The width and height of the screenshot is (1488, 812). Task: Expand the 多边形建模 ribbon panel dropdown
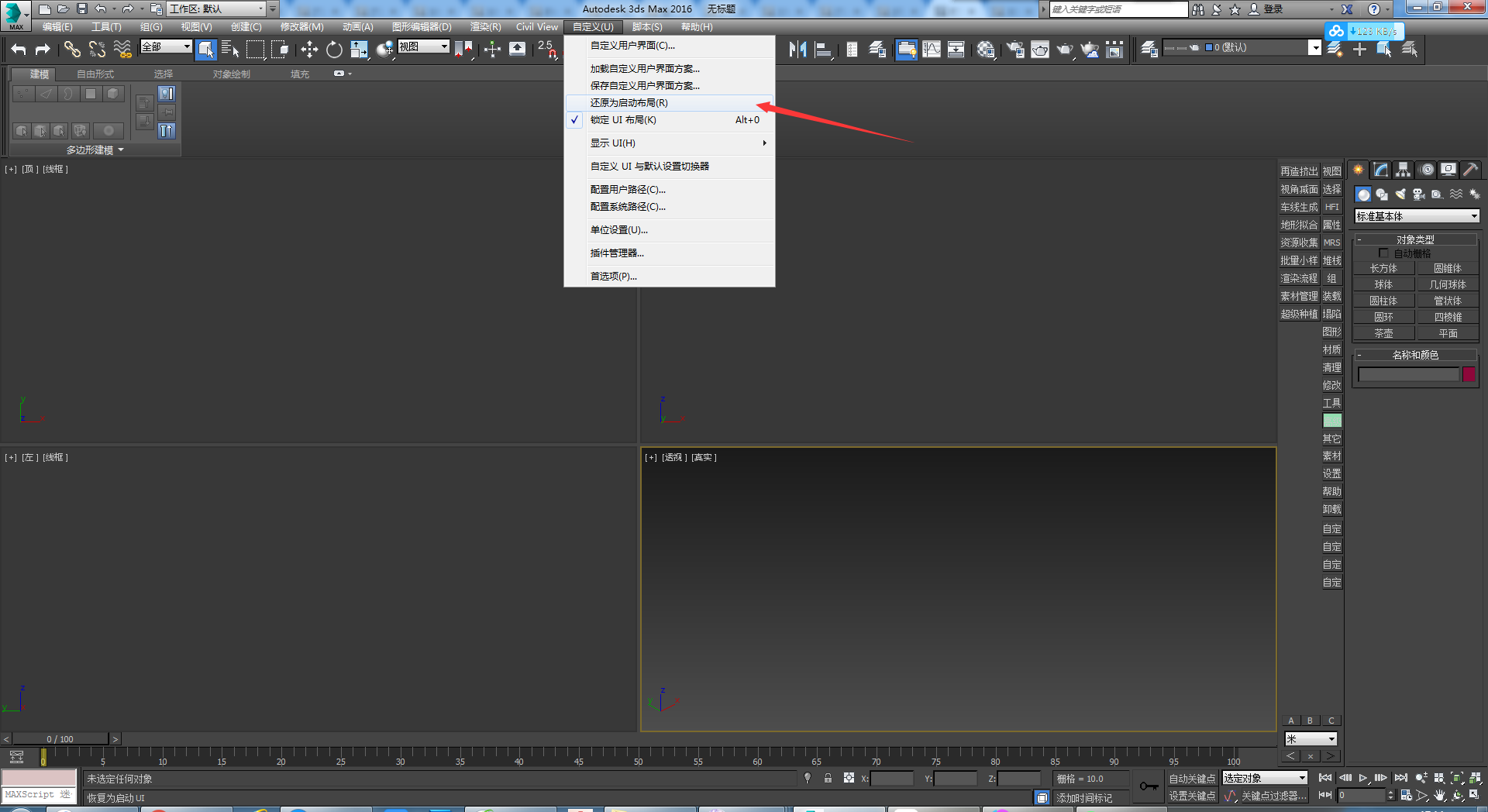click(95, 150)
